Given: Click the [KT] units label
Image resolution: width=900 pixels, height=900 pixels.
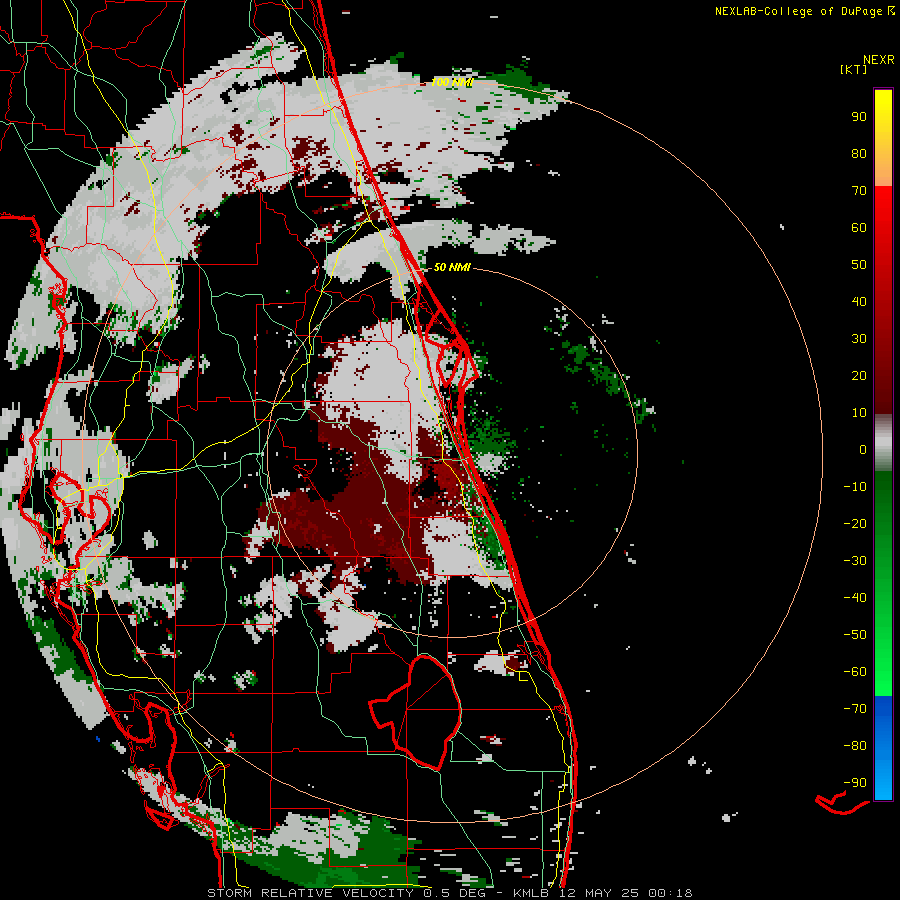Looking at the screenshot, I should 853,69.
